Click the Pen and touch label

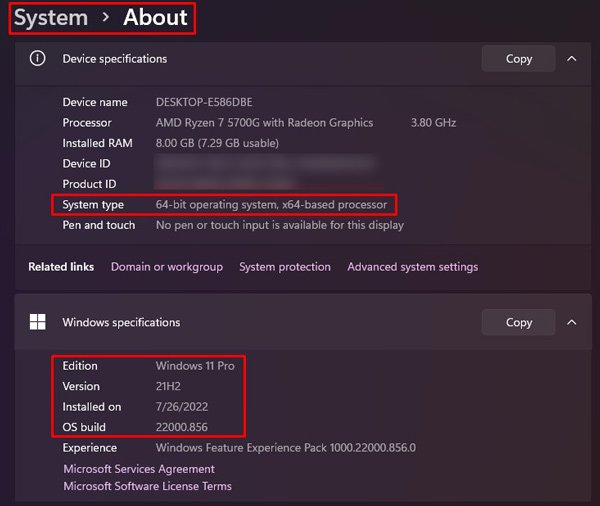click(x=99, y=225)
